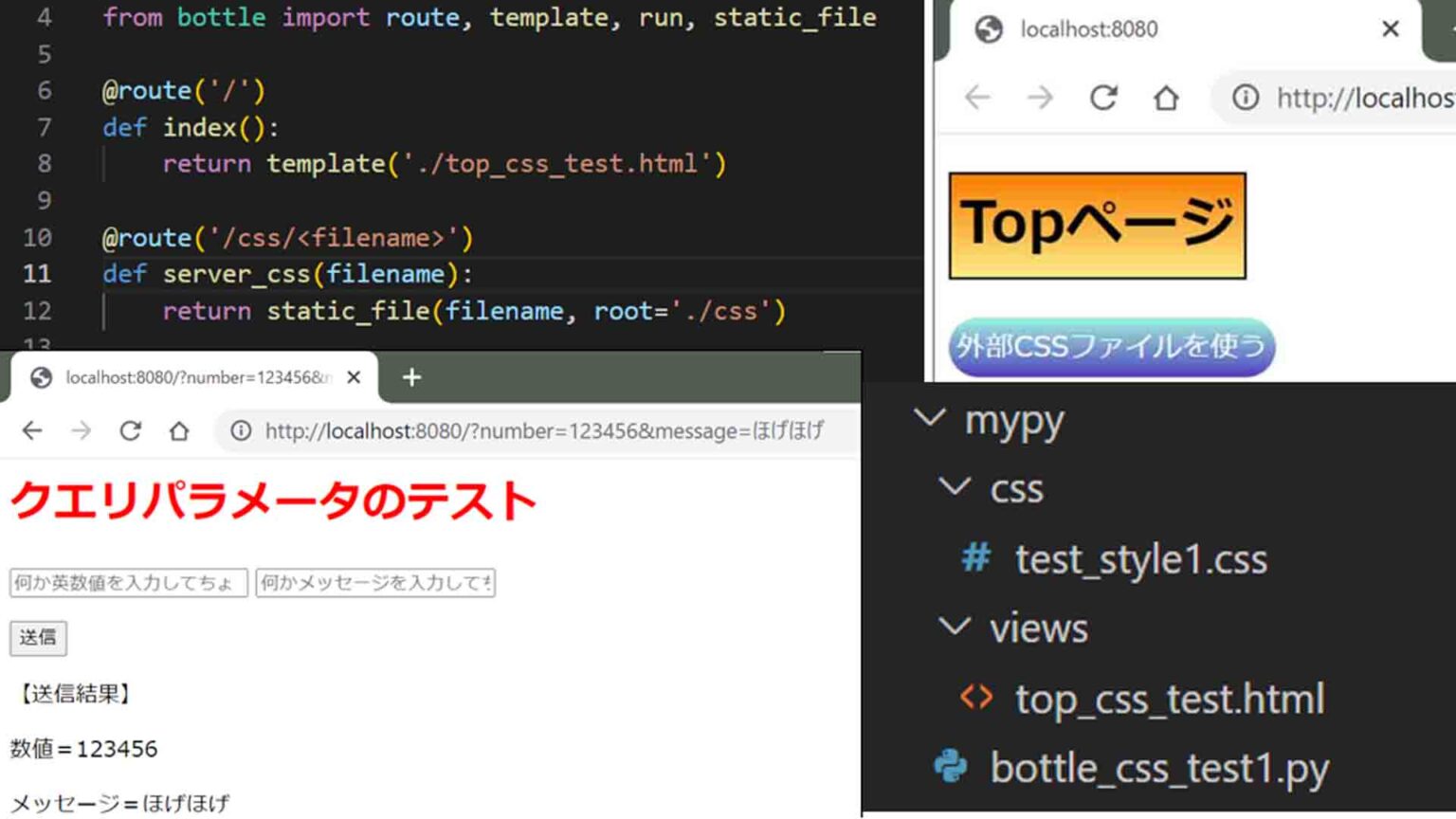The image size is (1456, 819).
Task: Collapse the mypy folder
Action: pyautogui.click(x=930, y=418)
